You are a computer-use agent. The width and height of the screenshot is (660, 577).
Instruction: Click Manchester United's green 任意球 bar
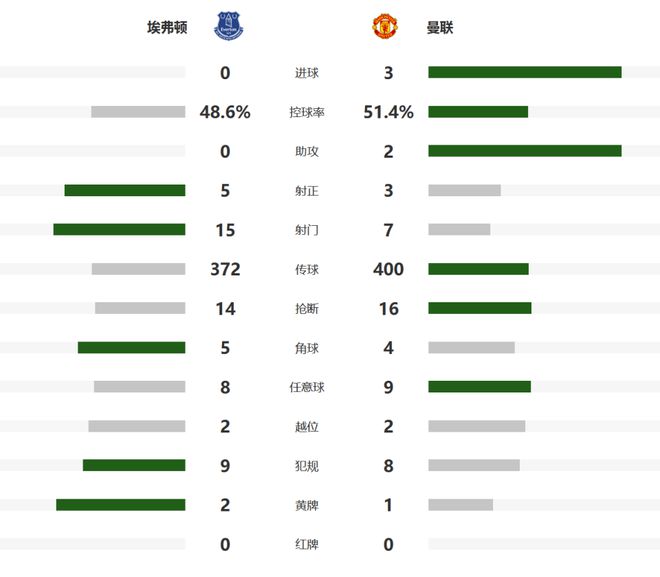[x=479, y=387]
